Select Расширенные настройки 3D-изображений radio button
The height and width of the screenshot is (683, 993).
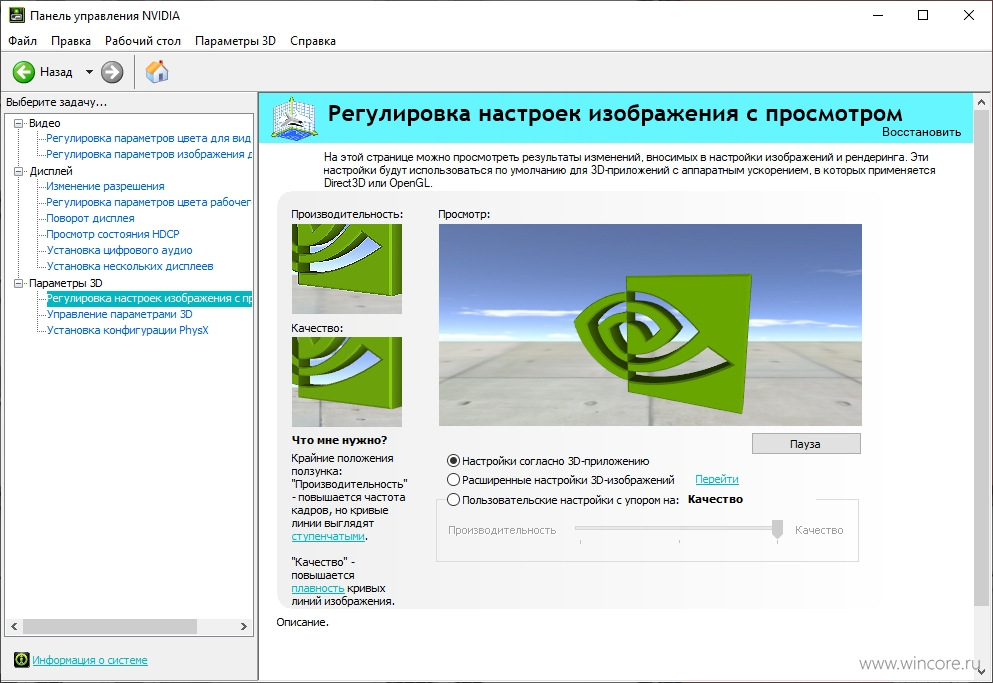tap(453, 480)
